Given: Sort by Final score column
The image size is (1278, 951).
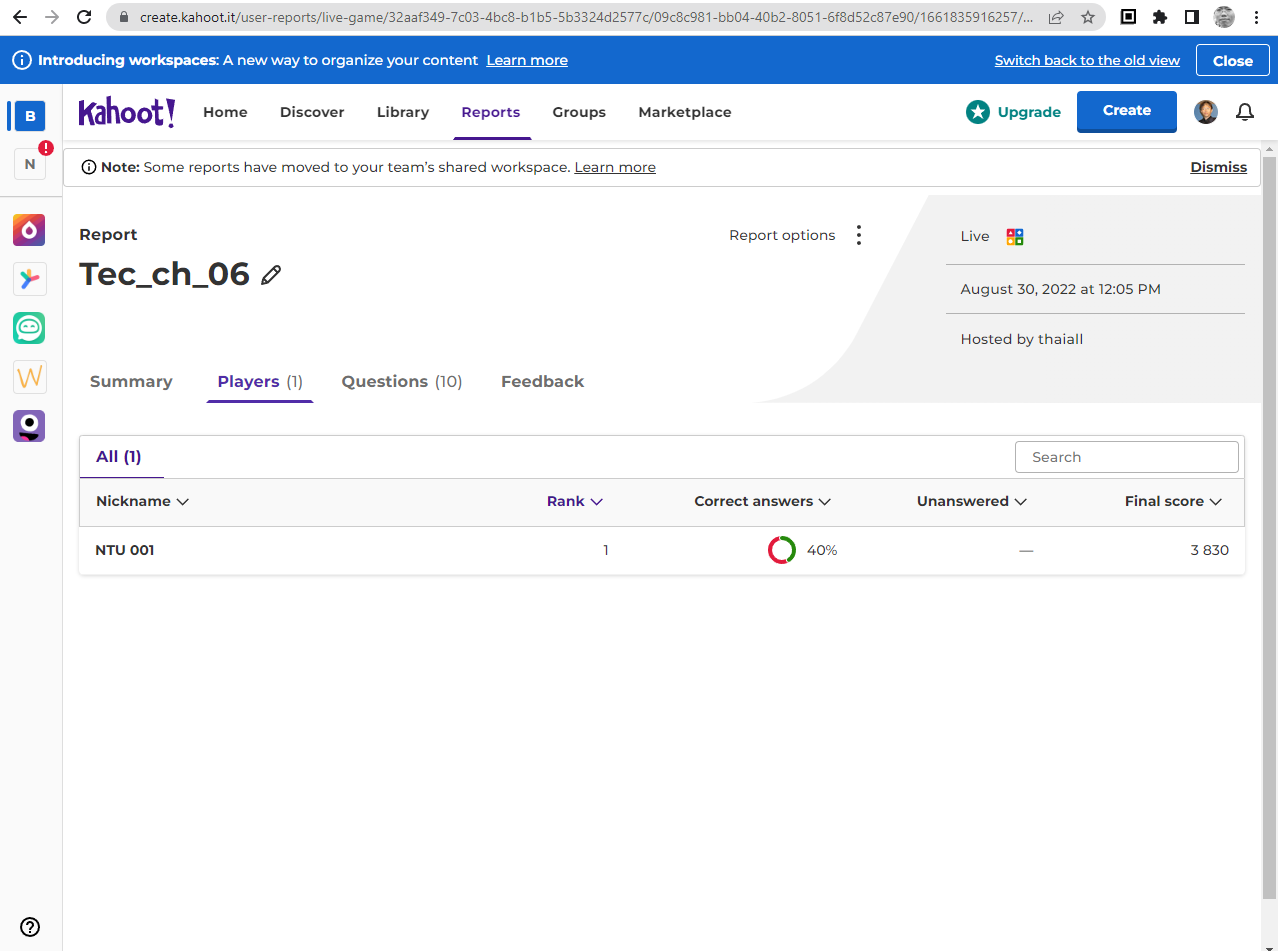Looking at the screenshot, I should 1173,501.
